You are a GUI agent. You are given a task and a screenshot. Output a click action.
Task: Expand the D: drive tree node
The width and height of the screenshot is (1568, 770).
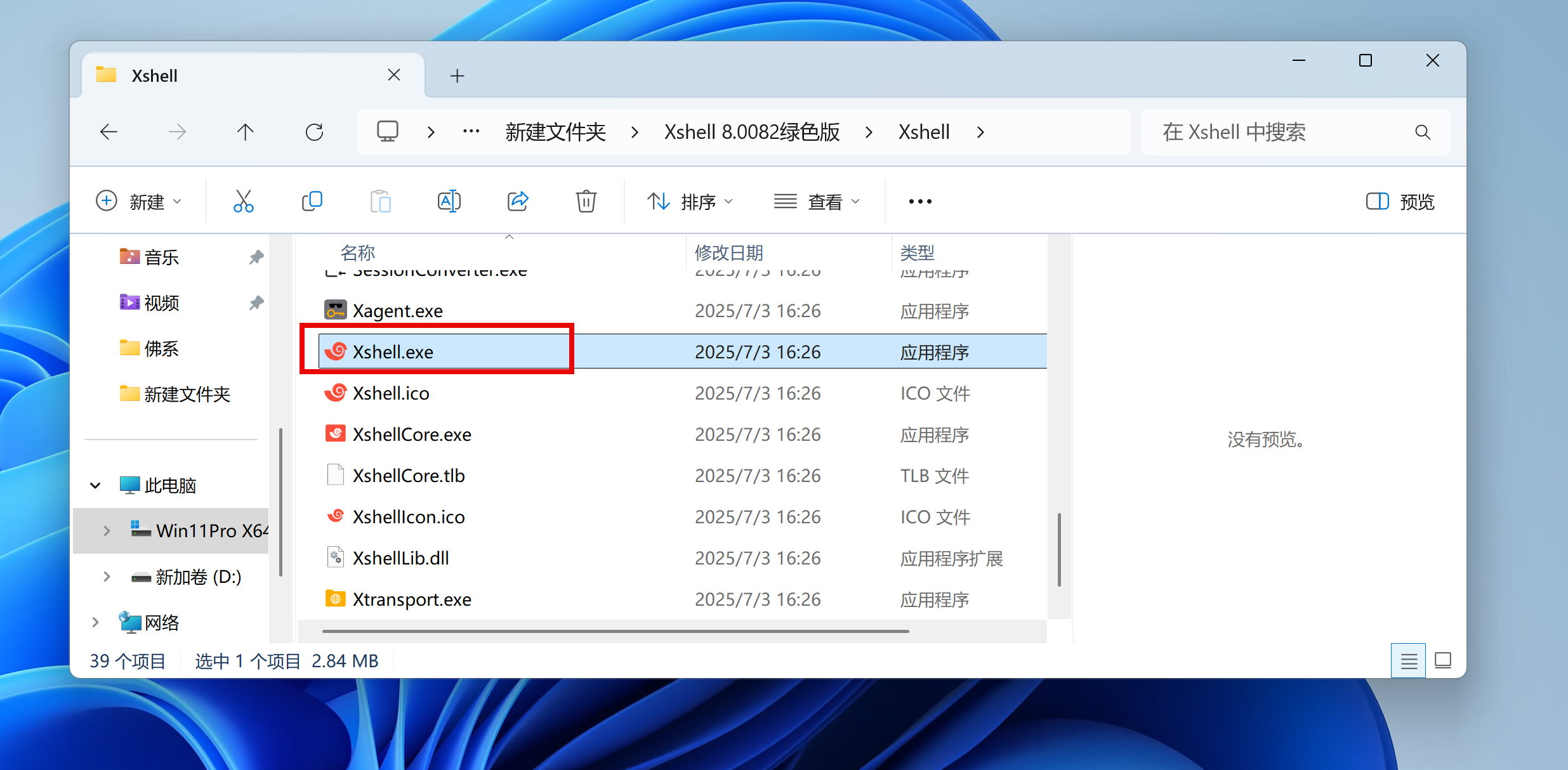click(x=107, y=577)
